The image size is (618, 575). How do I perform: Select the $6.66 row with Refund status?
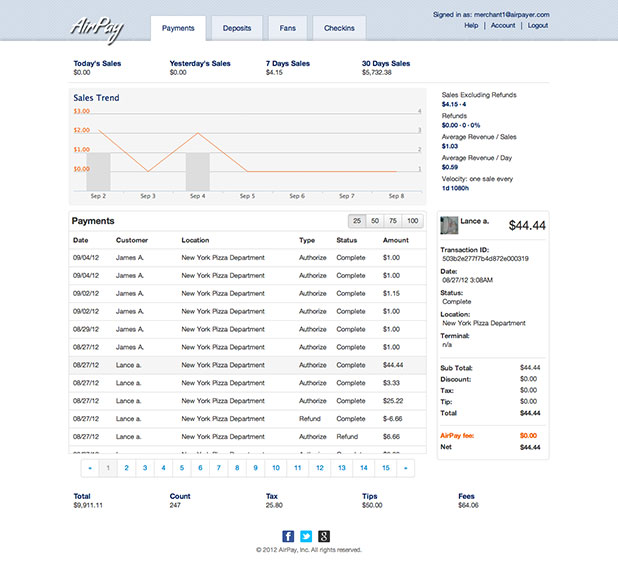(248, 437)
